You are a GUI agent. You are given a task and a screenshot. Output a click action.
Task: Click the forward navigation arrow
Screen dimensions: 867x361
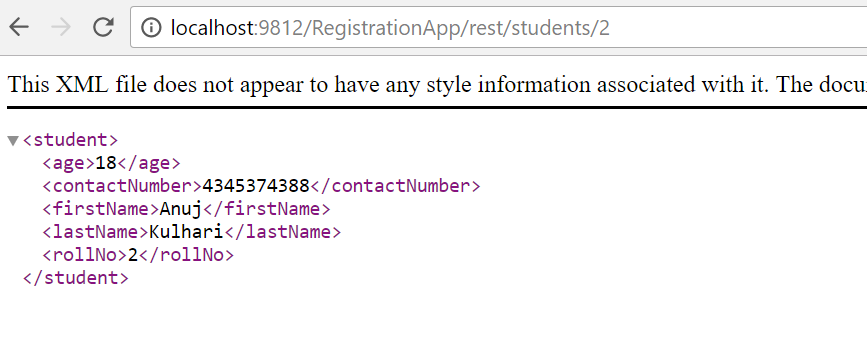[x=61, y=27]
